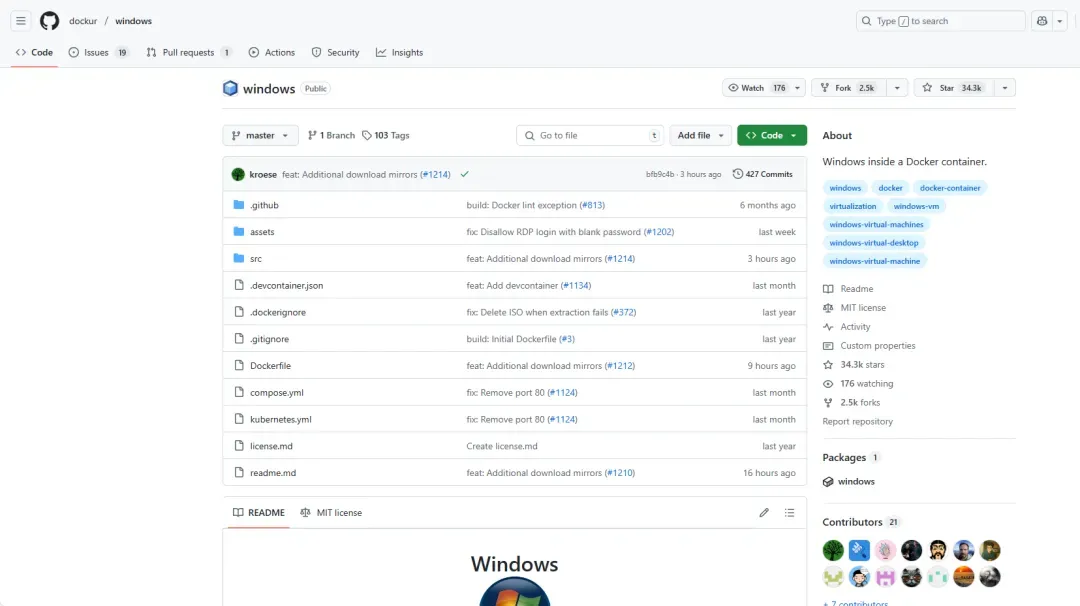The image size is (1080, 606).
Task: Open the .github folder
Action: 264,205
